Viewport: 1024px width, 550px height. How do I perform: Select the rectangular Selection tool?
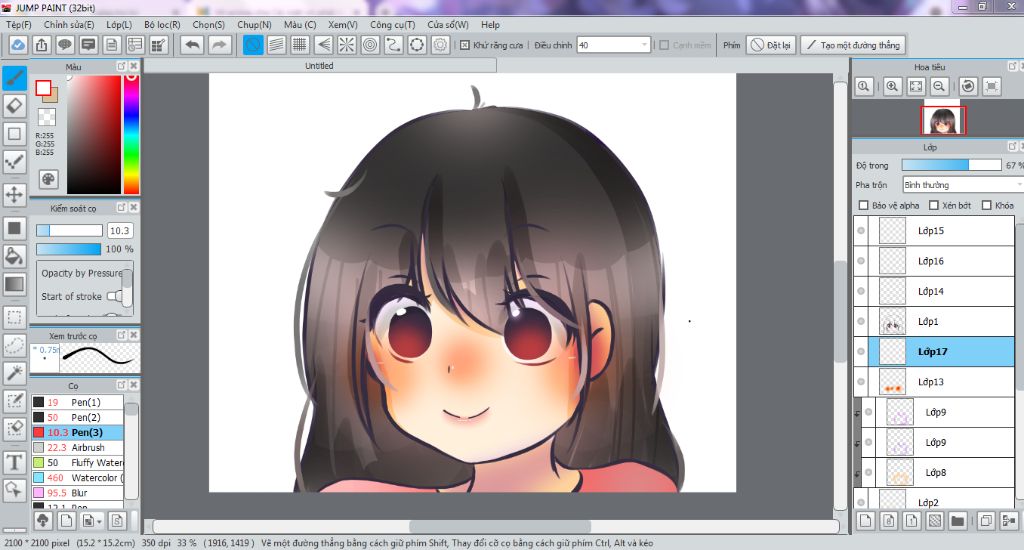[14, 317]
